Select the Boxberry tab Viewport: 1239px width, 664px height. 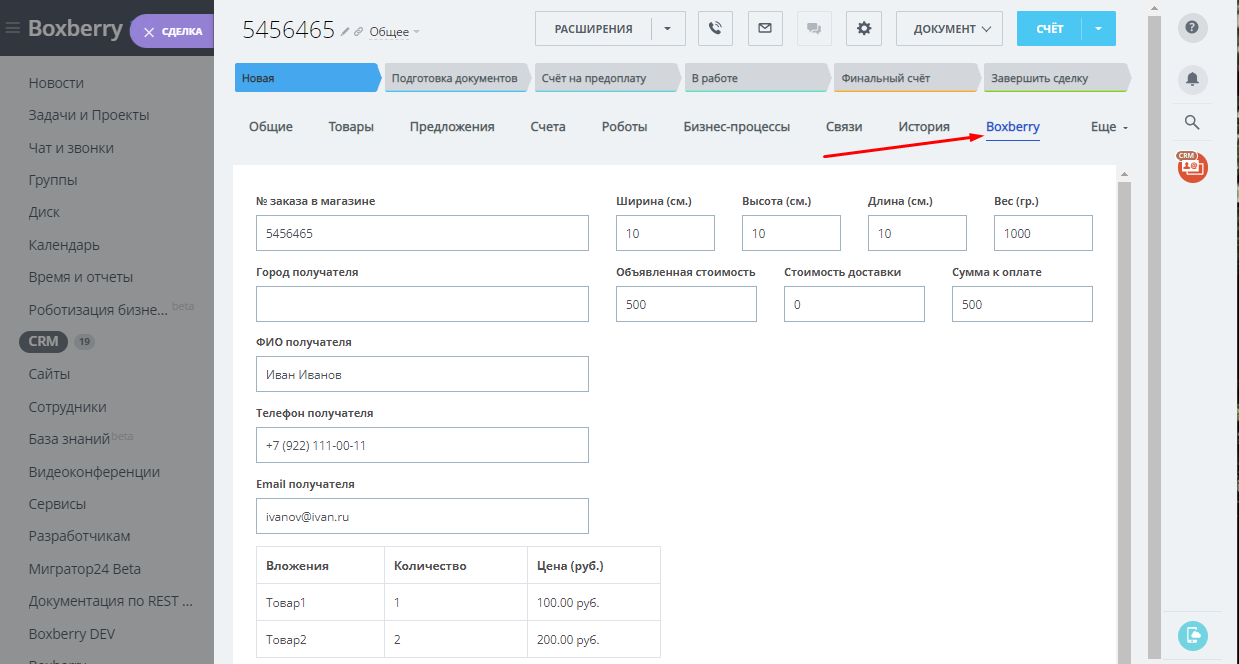1013,127
